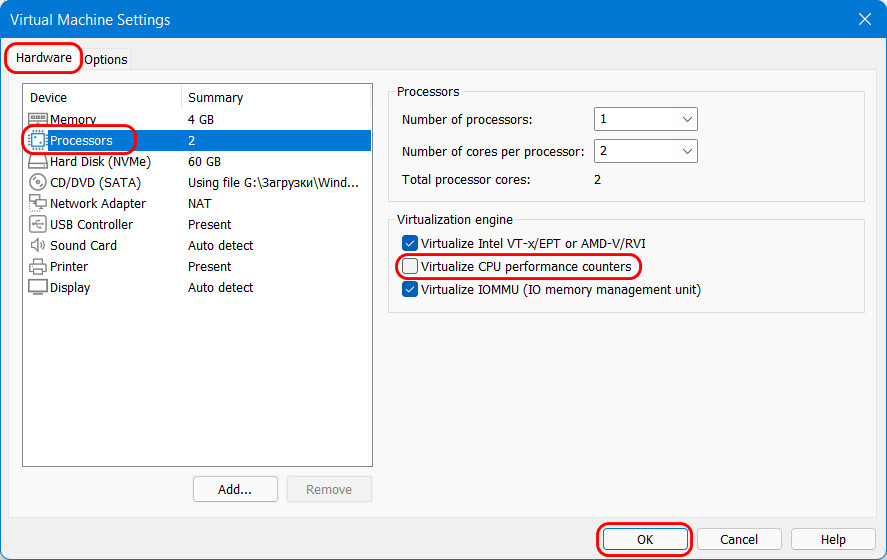The image size is (887, 560).
Task: Enable Virtualize CPU performance counters checkbox
Action: coord(410,266)
